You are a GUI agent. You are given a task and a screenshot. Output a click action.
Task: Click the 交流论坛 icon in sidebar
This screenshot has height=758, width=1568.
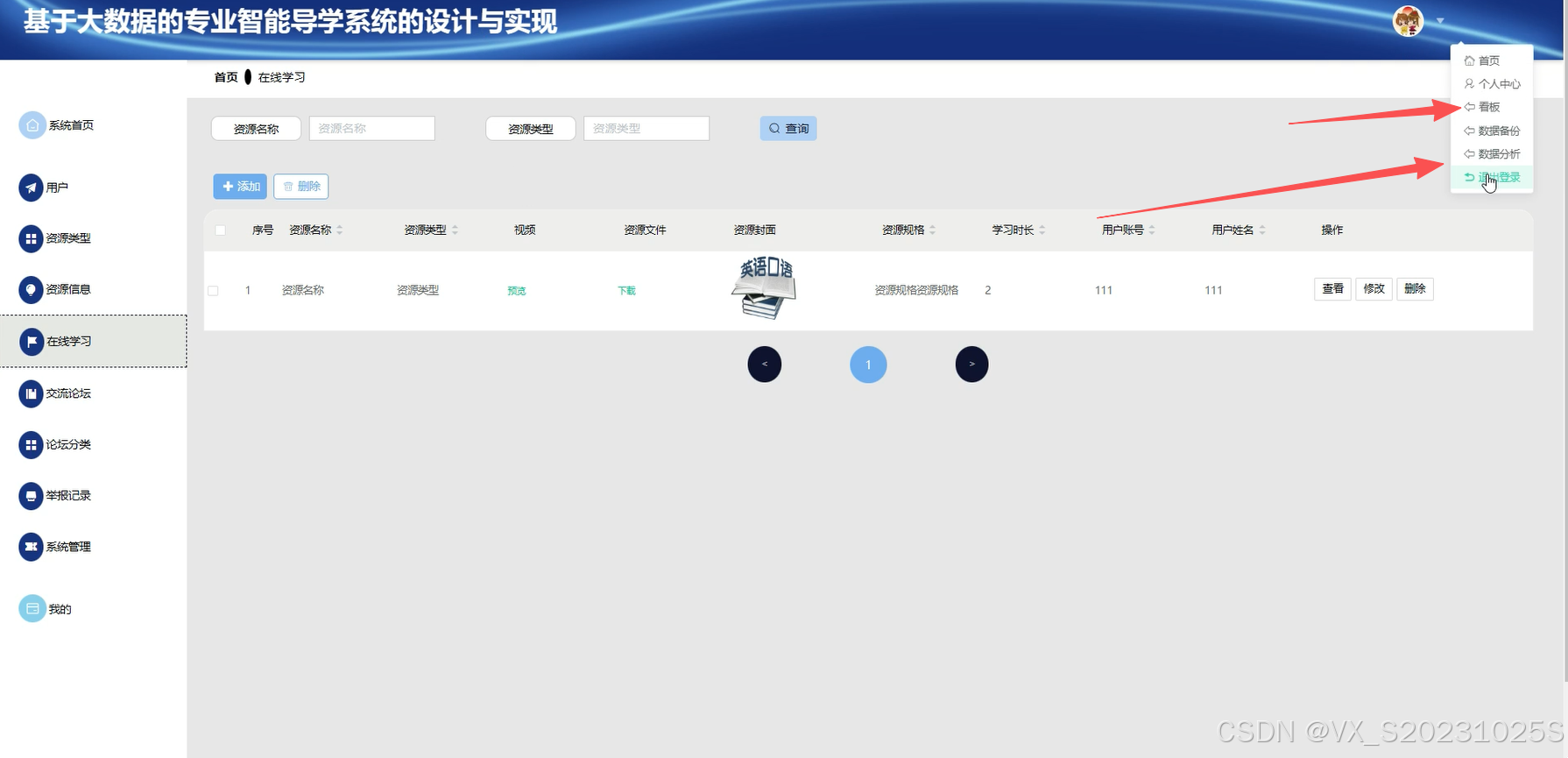tap(31, 393)
